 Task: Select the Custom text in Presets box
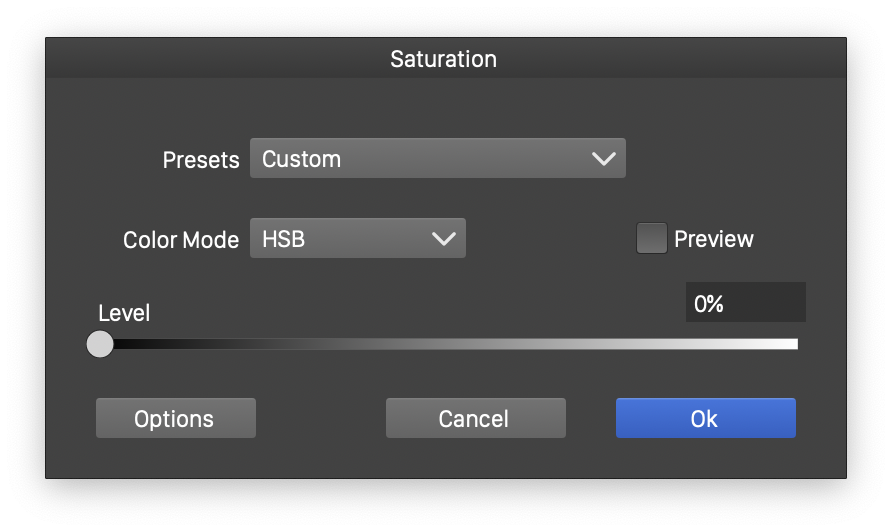tap(301, 159)
